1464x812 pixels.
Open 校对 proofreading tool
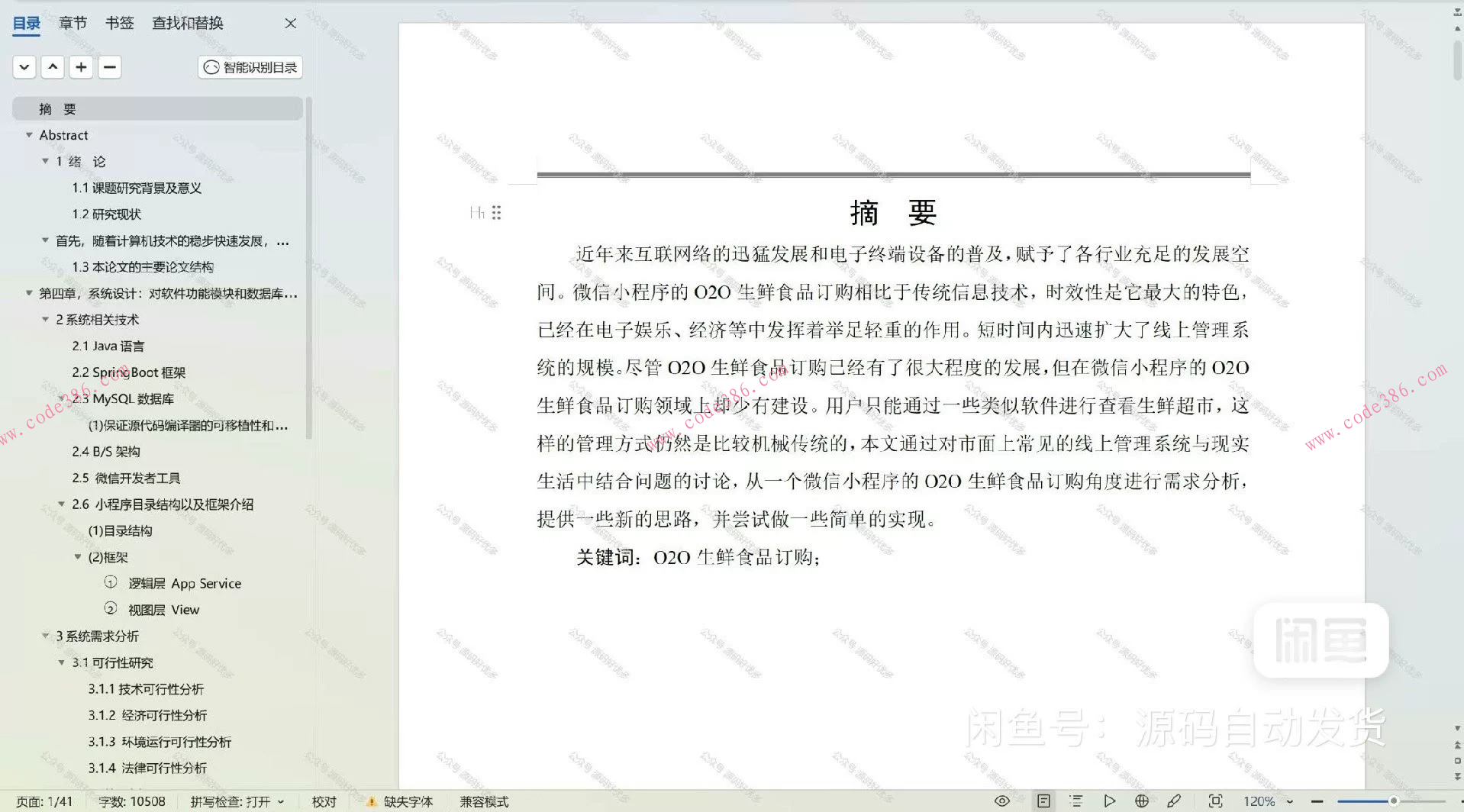pyautogui.click(x=324, y=801)
